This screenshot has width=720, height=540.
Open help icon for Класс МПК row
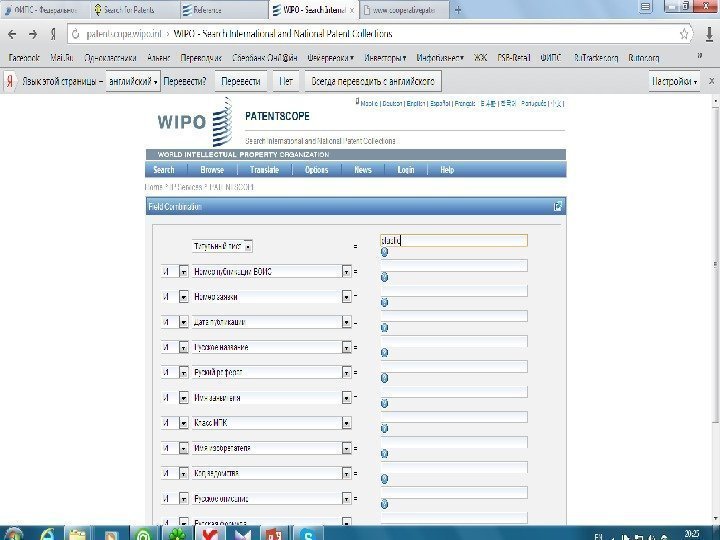click(x=384, y=428)
